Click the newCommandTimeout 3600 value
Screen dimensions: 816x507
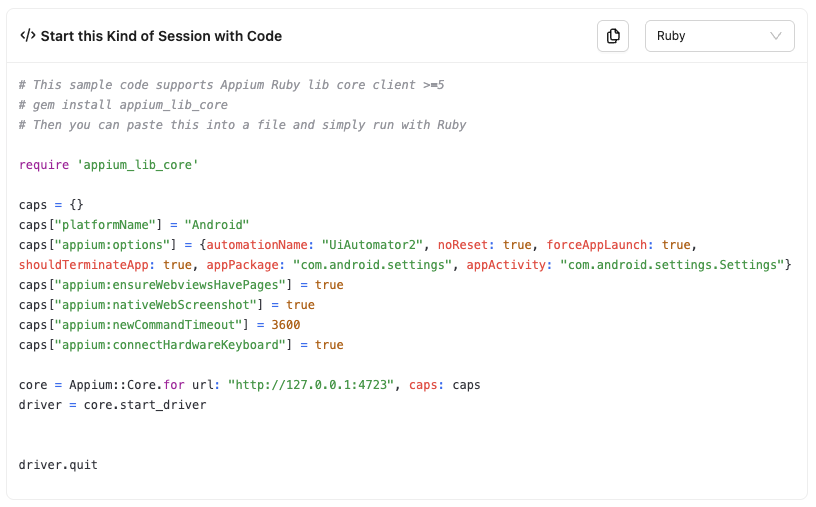286,325
